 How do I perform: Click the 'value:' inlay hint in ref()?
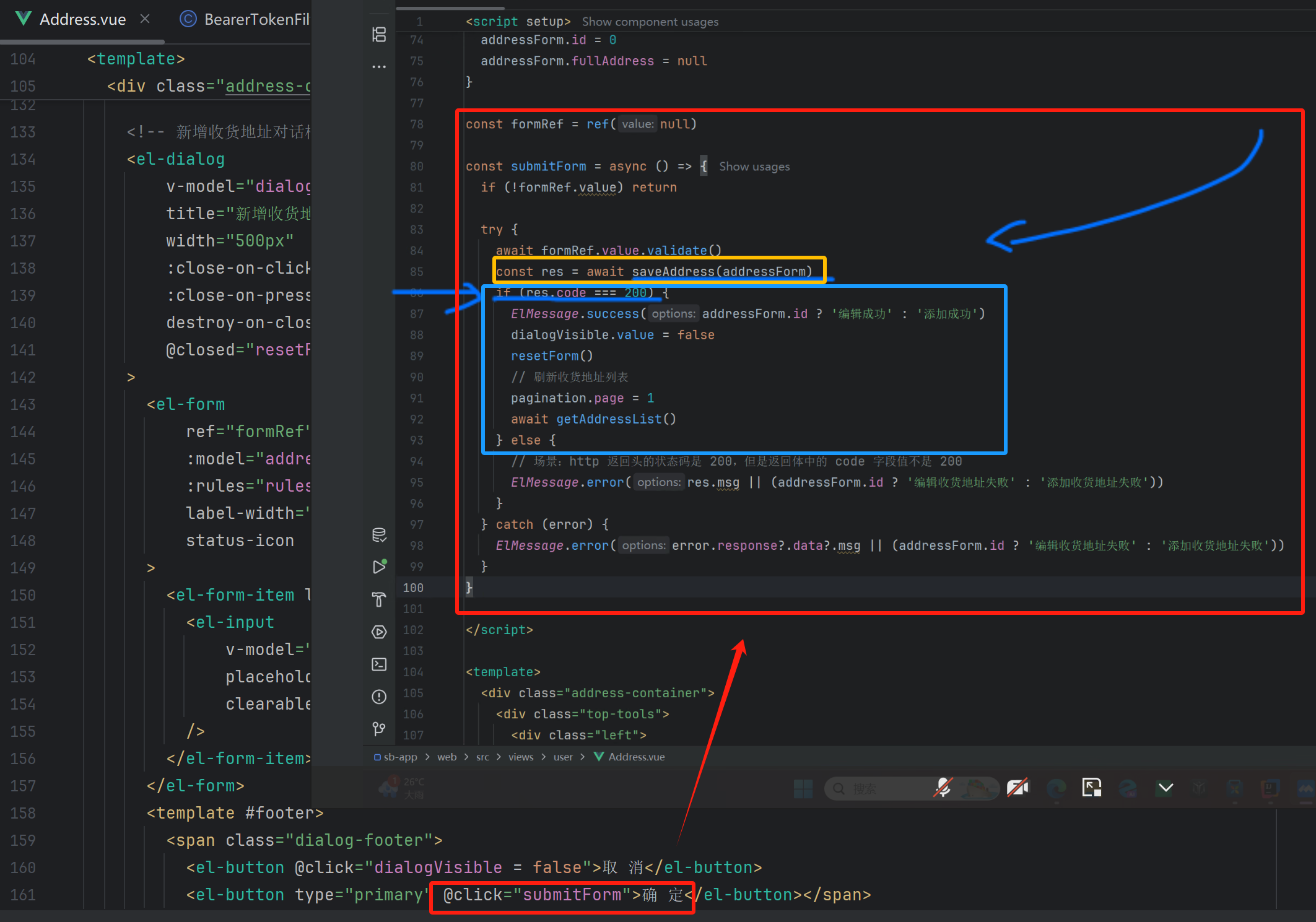[637, 124]
